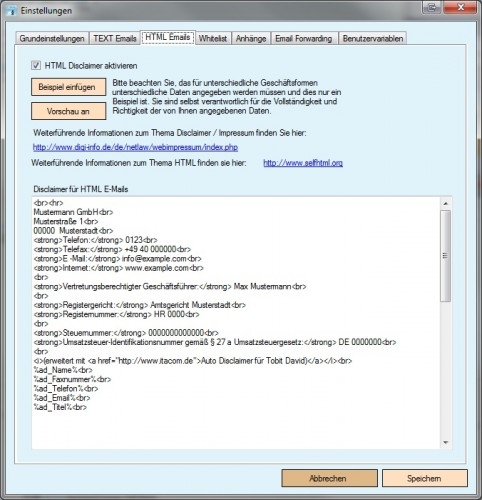Image resolution: width=482 pixels, height=500 pixels.
Task: Cancel changes with Abbrechen
Action: click(329, 478)
